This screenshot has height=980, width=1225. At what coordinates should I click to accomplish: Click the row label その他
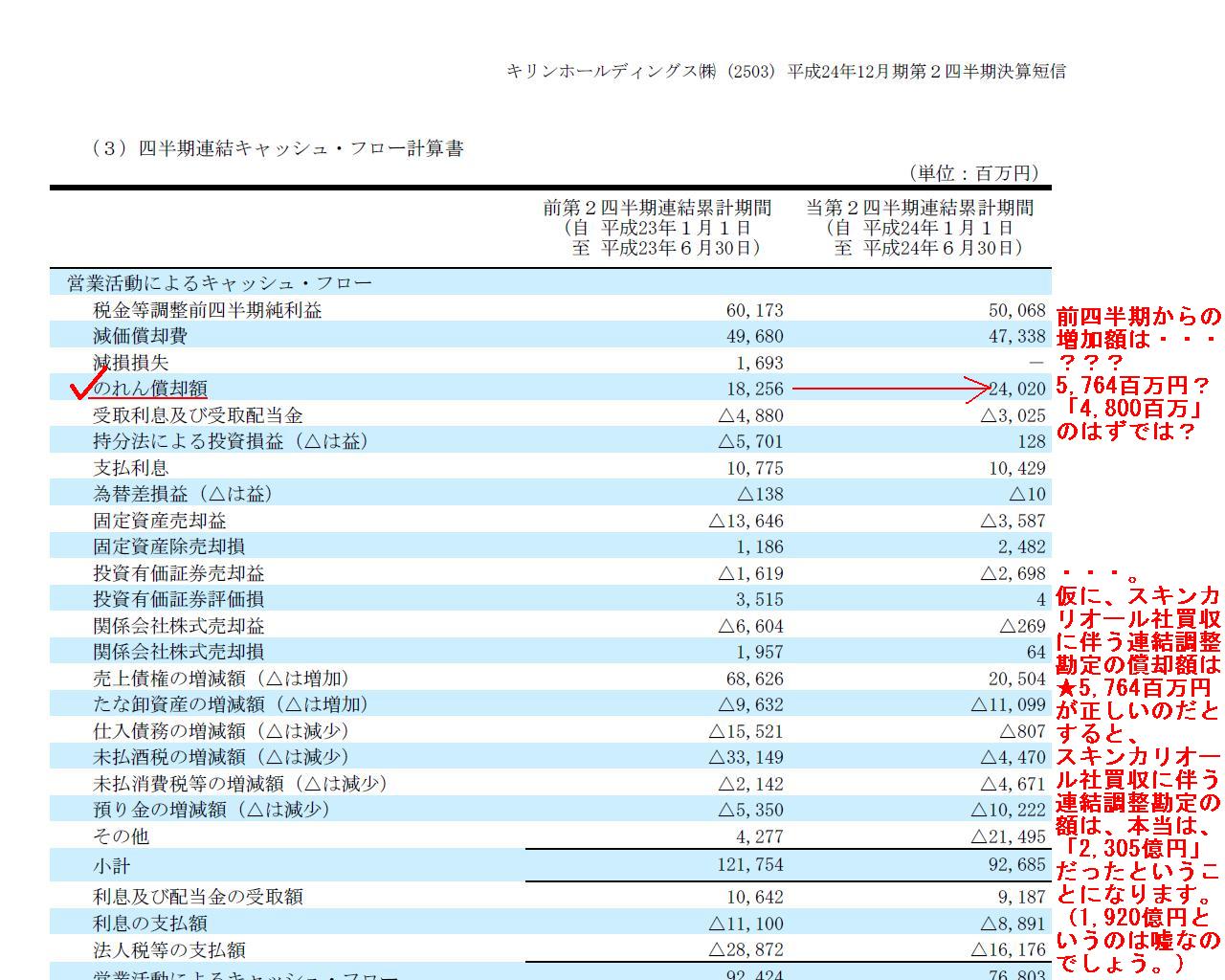122,836
